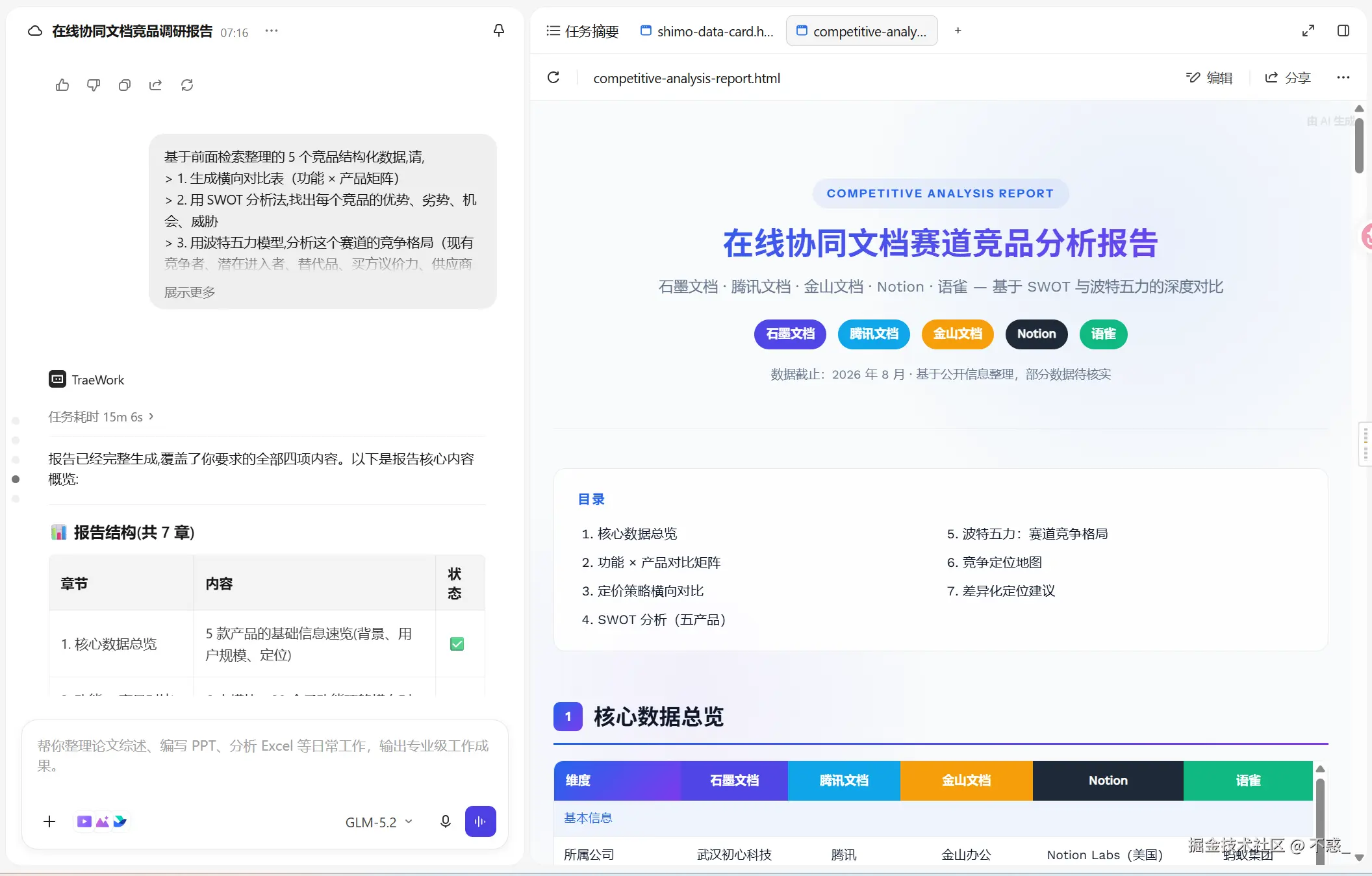Open the media tools icon group in input
This screenshot has width=1372, height=876.
(x=102, y=821)
